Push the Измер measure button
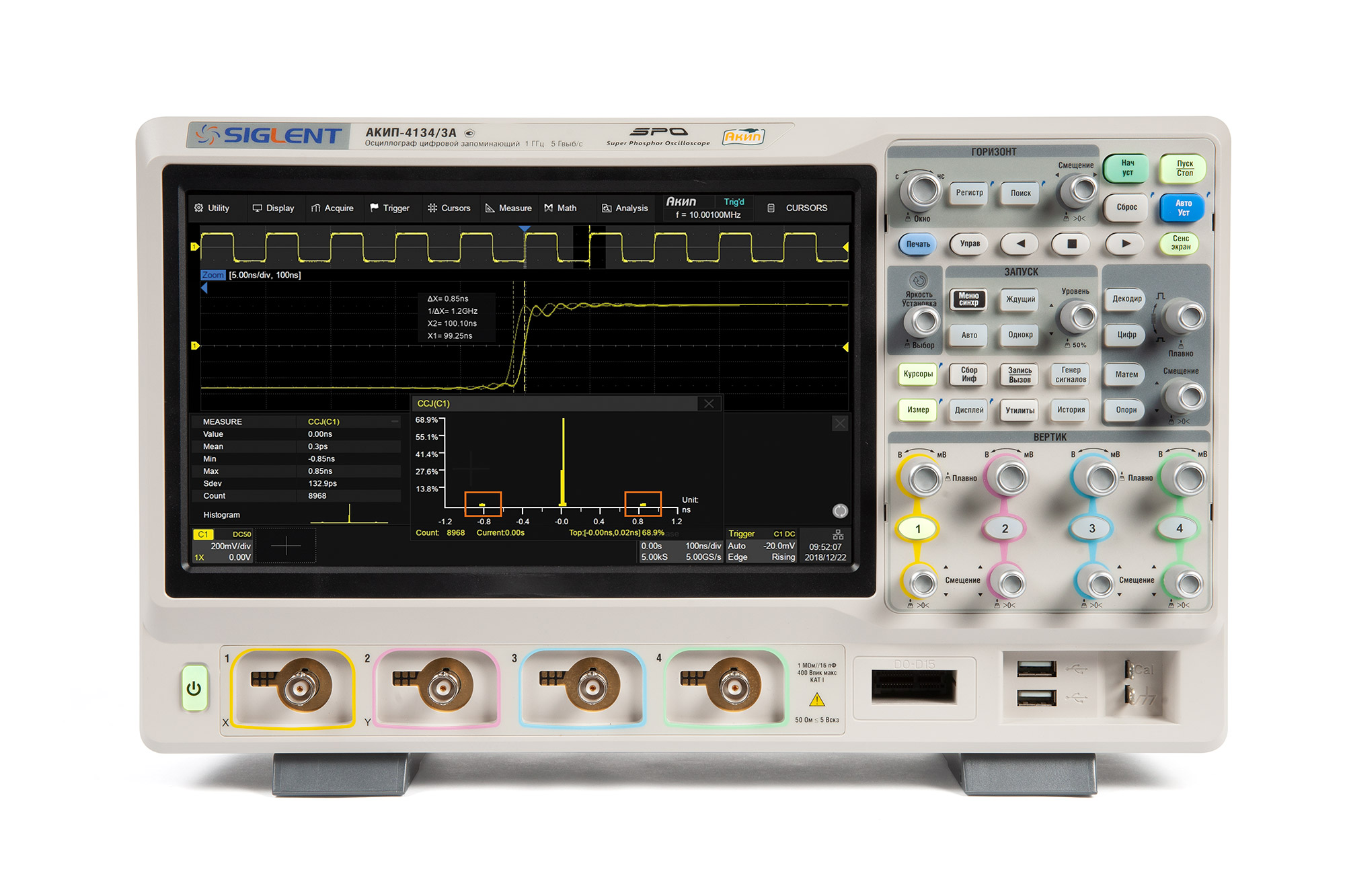 (x=918, y=409)
